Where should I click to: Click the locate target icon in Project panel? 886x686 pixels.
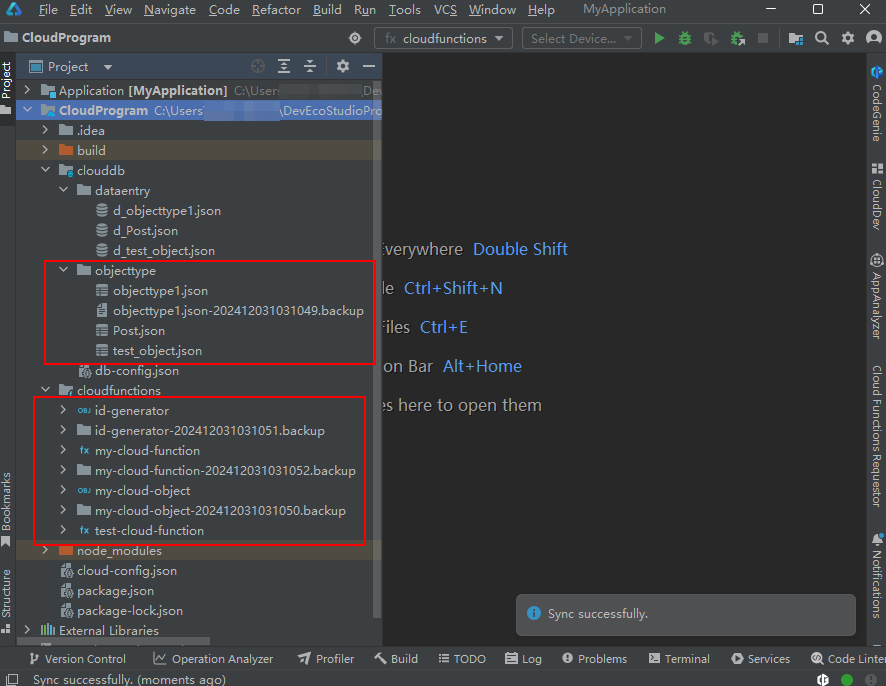tap(258, 67)
